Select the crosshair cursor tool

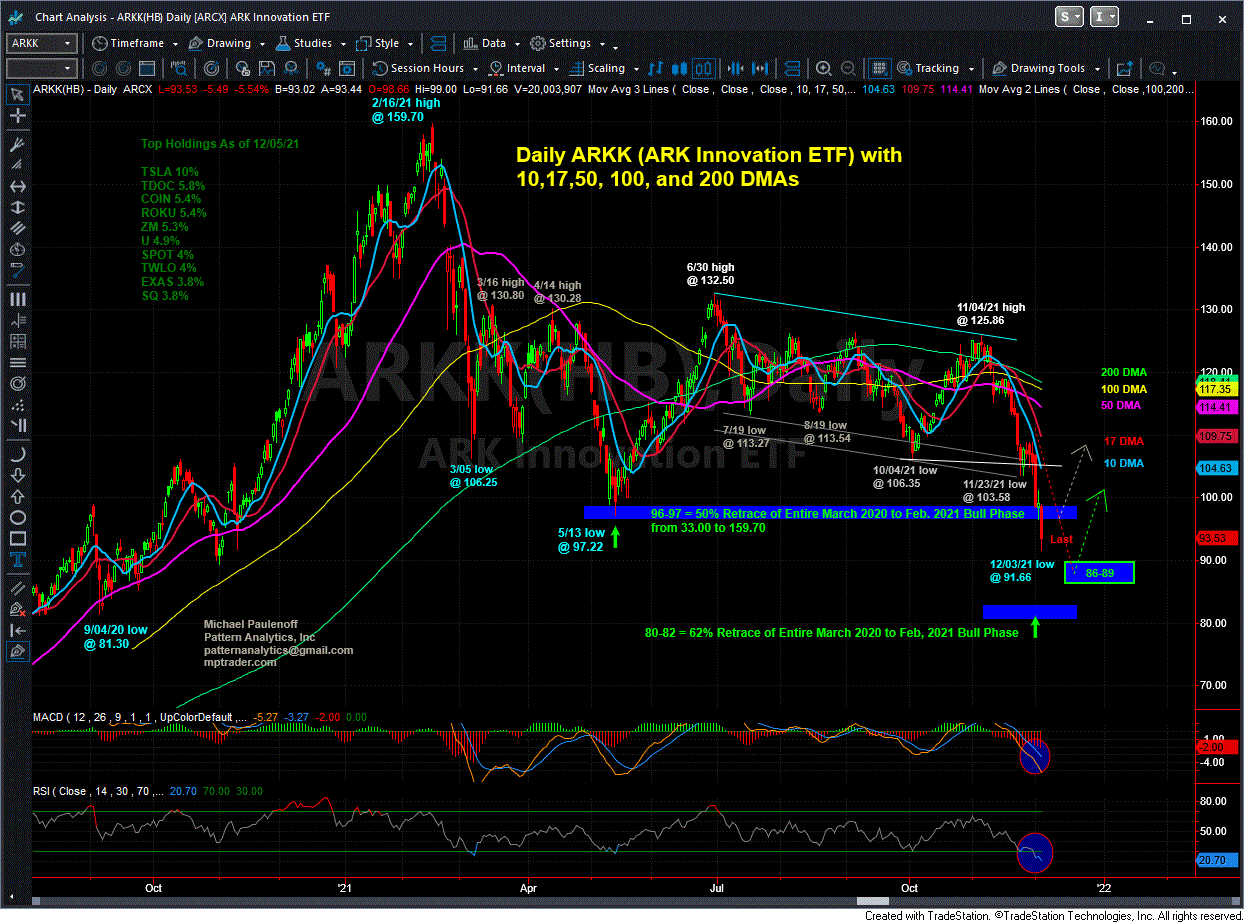click(x=17, y=118)
